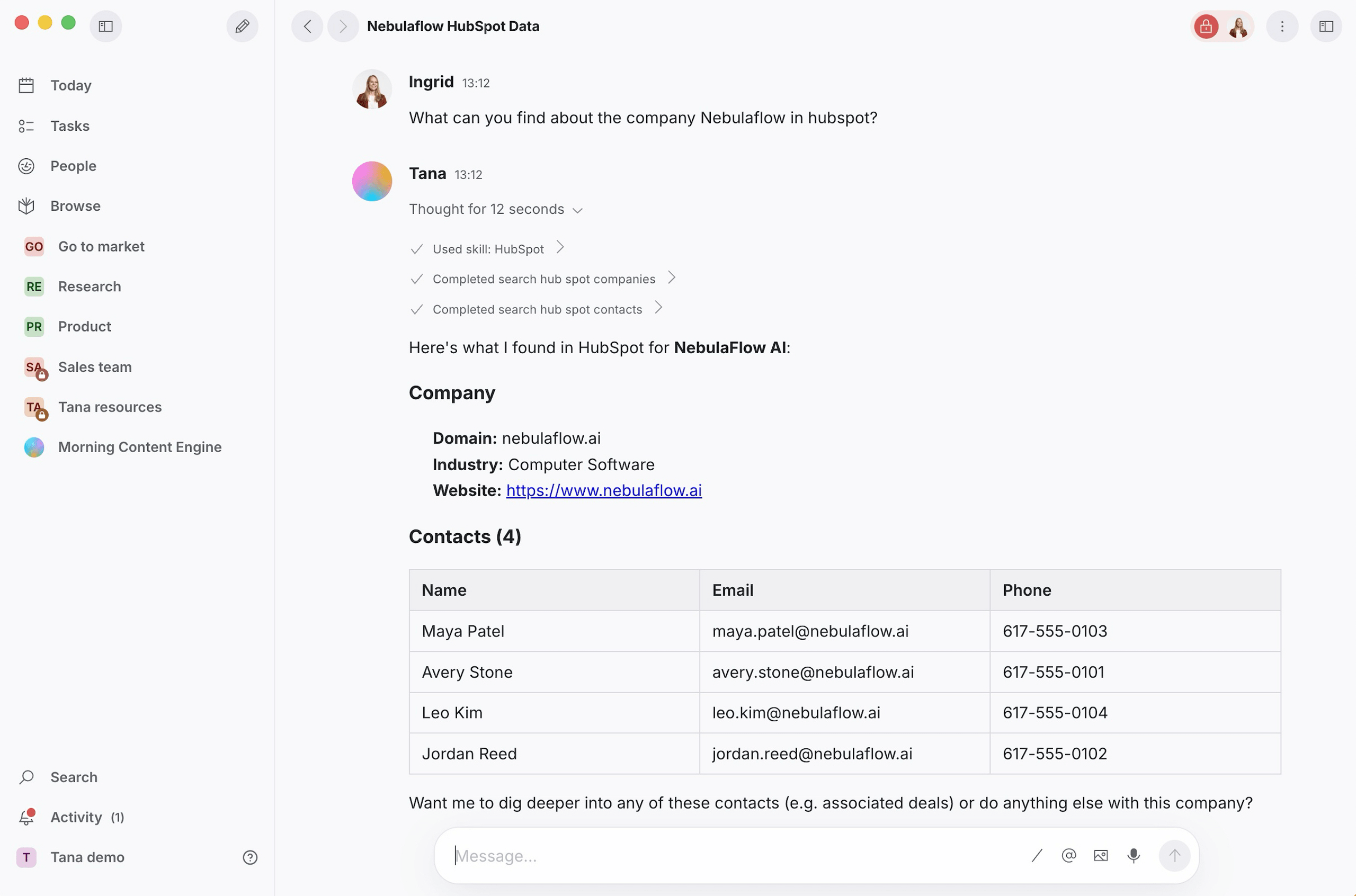Click the RE workspace badge
The height and width of the screenshot is (896, 1356).
(x=34, y=286)
